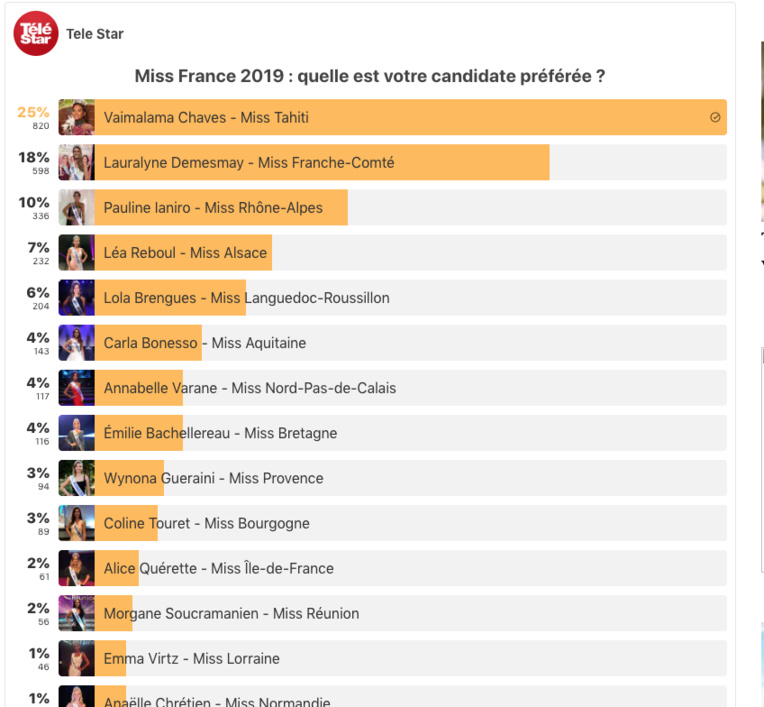
Task: Click the selected checkmark on Miss Tahiti
Action: 715,117
